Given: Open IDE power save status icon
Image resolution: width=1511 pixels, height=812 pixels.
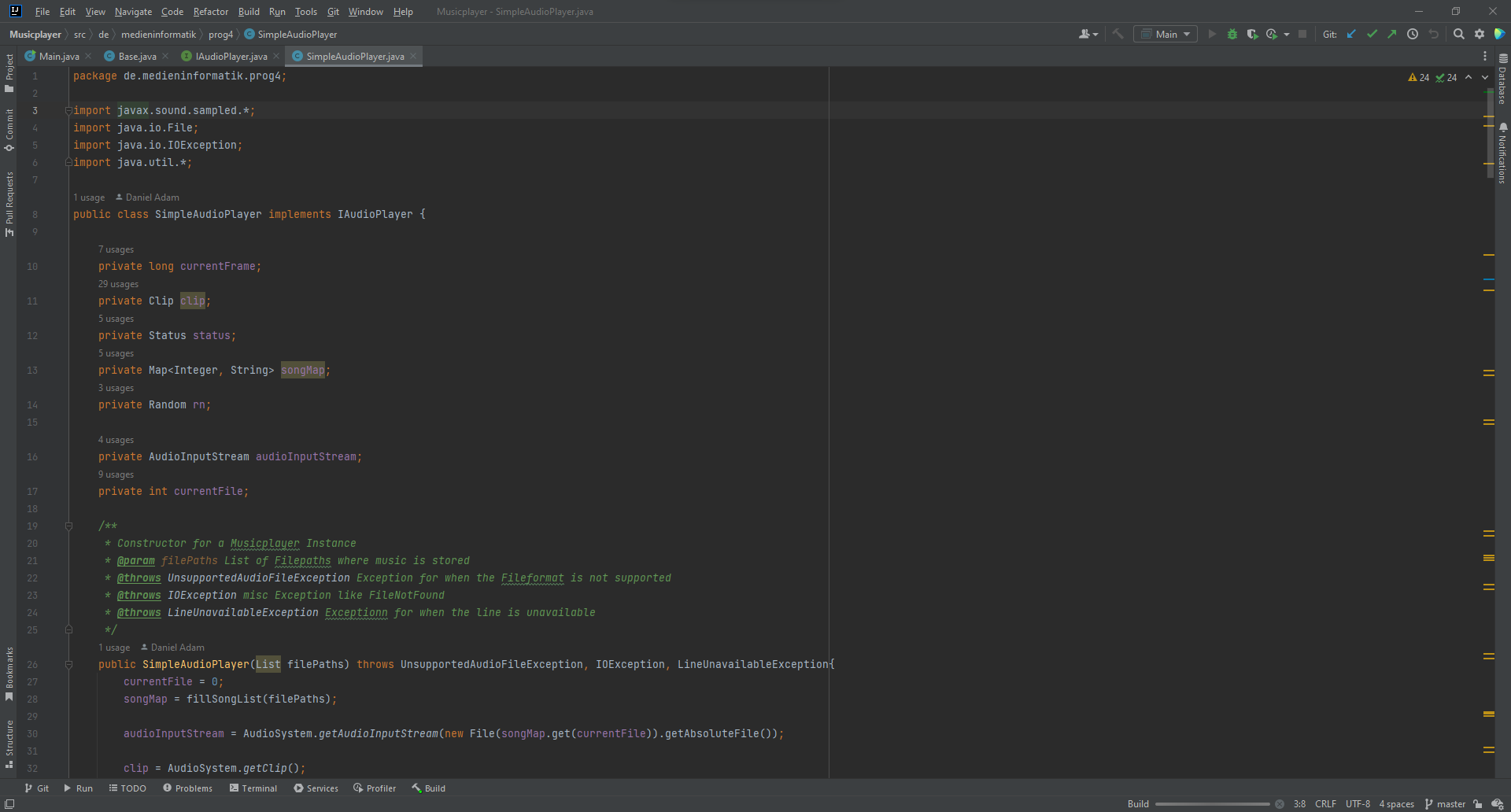Looking at the screenshot, I should coord(1498,803).
